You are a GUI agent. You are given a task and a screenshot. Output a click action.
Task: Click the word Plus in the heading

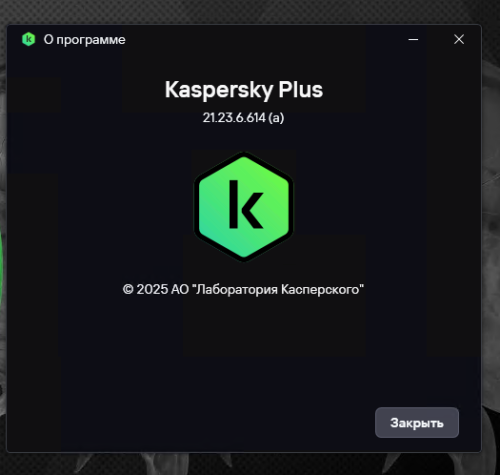click(x=301, y=89)
